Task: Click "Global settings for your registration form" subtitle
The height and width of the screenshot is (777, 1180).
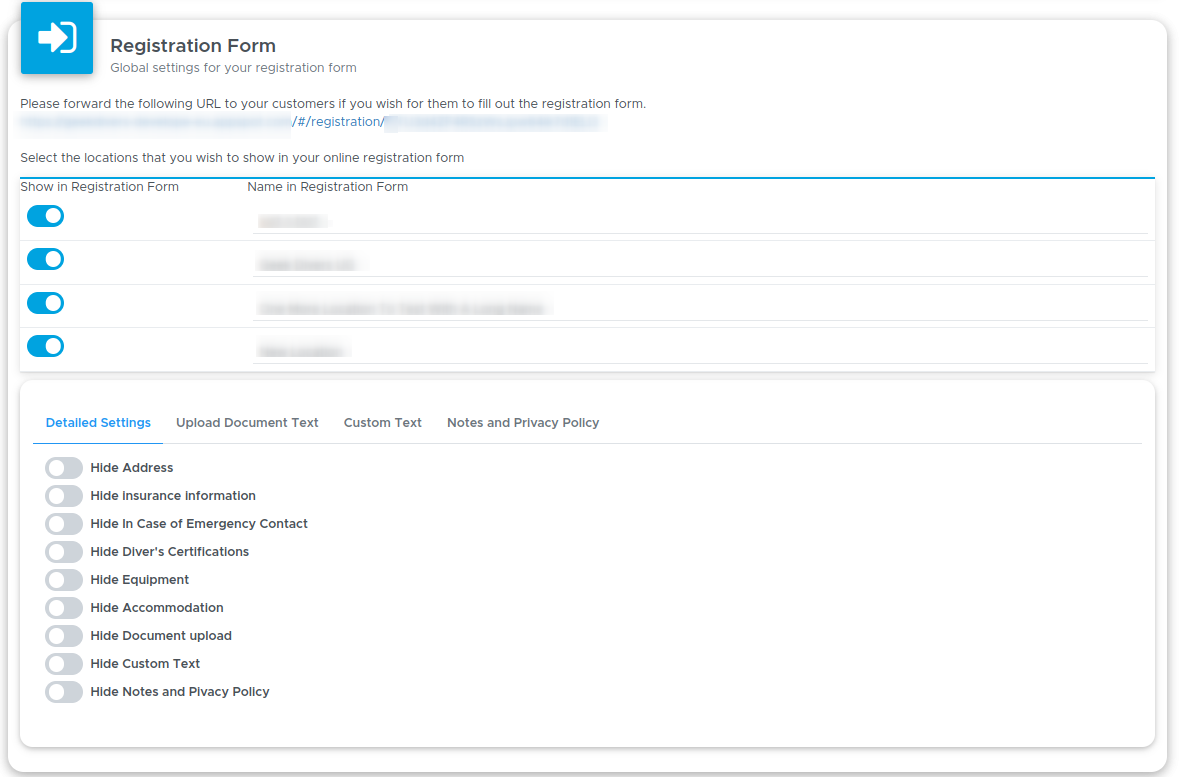Action: pyautogui.click(x=233, y=68)
